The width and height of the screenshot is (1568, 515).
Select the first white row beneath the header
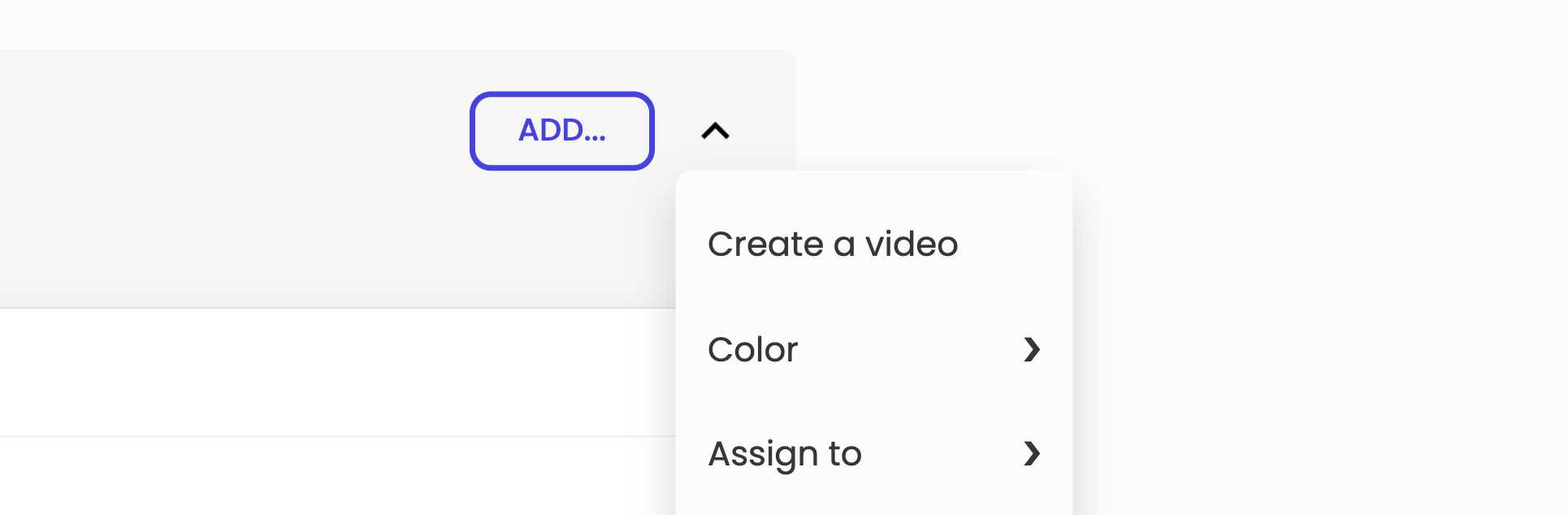click(x=337, y=373)
